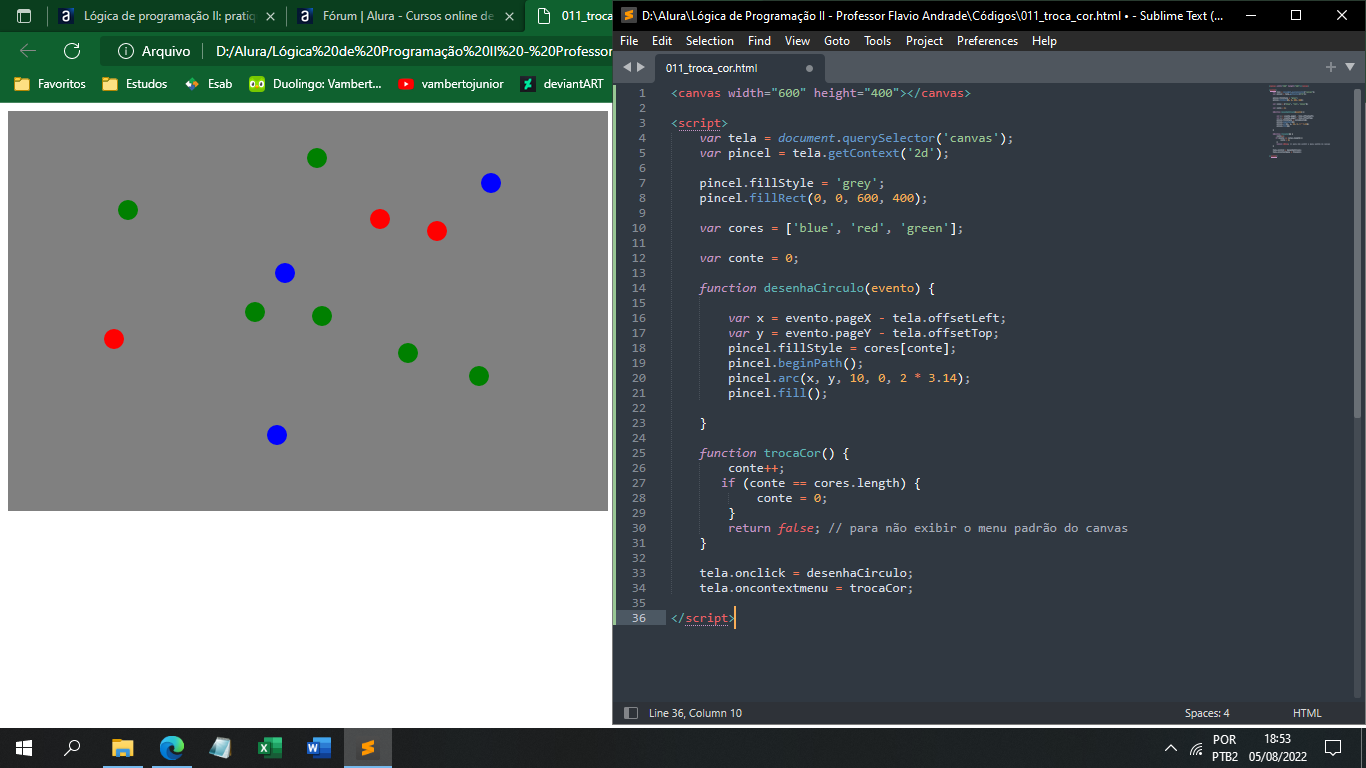
Task: Click the browser back arrow
Action: tap(28, 51)
